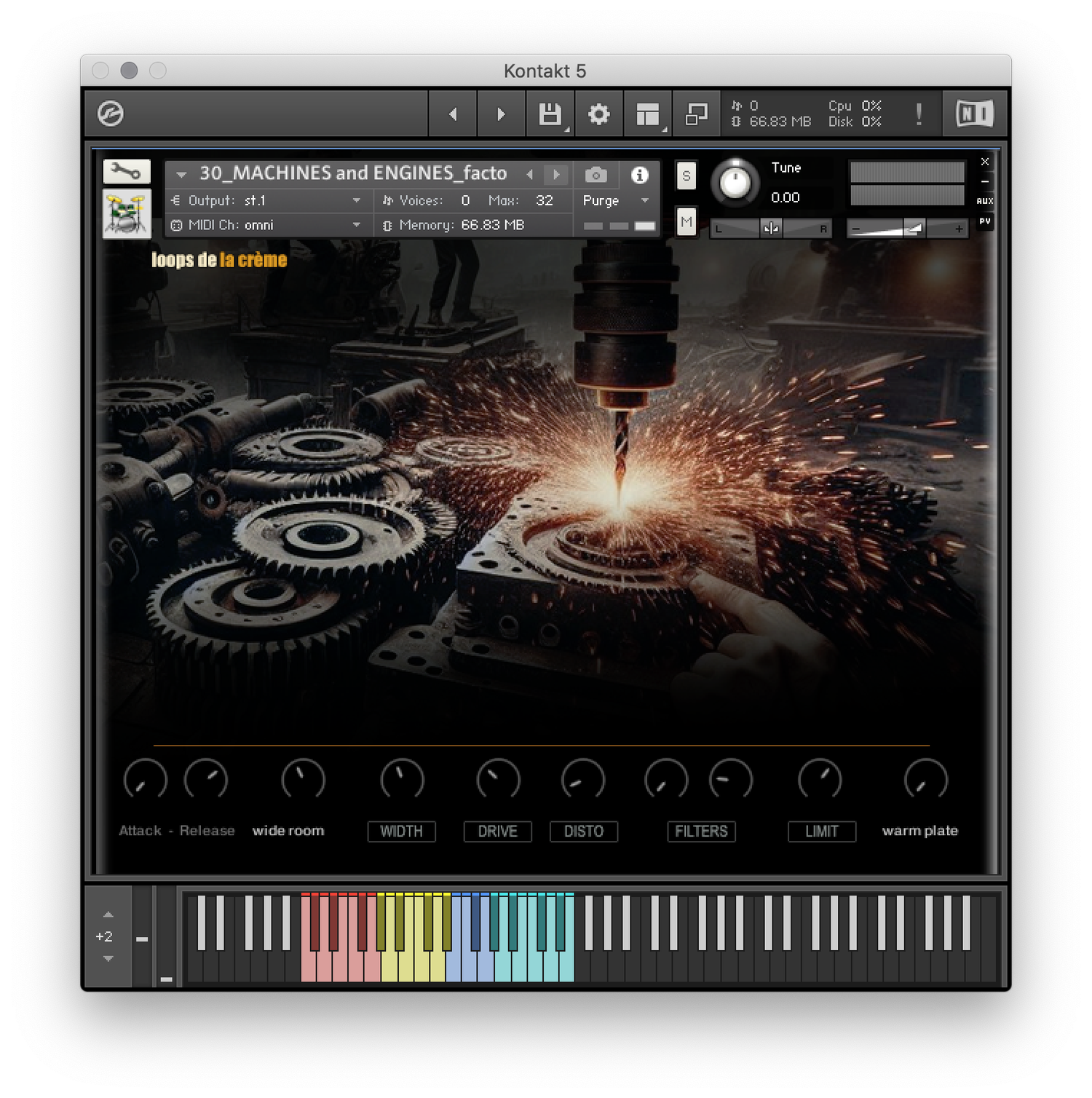Browse to next instrument with right arrow
This screenshot has height=1098, width=1092.
pos(557,175)
